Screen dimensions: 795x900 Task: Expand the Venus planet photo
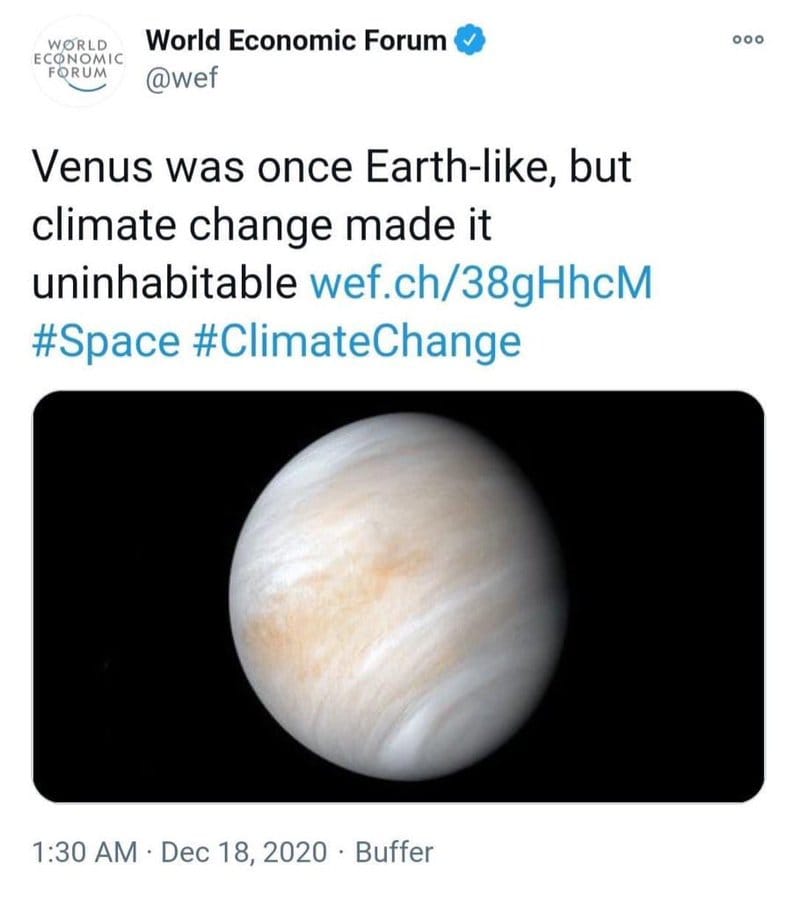click(399, 596)
